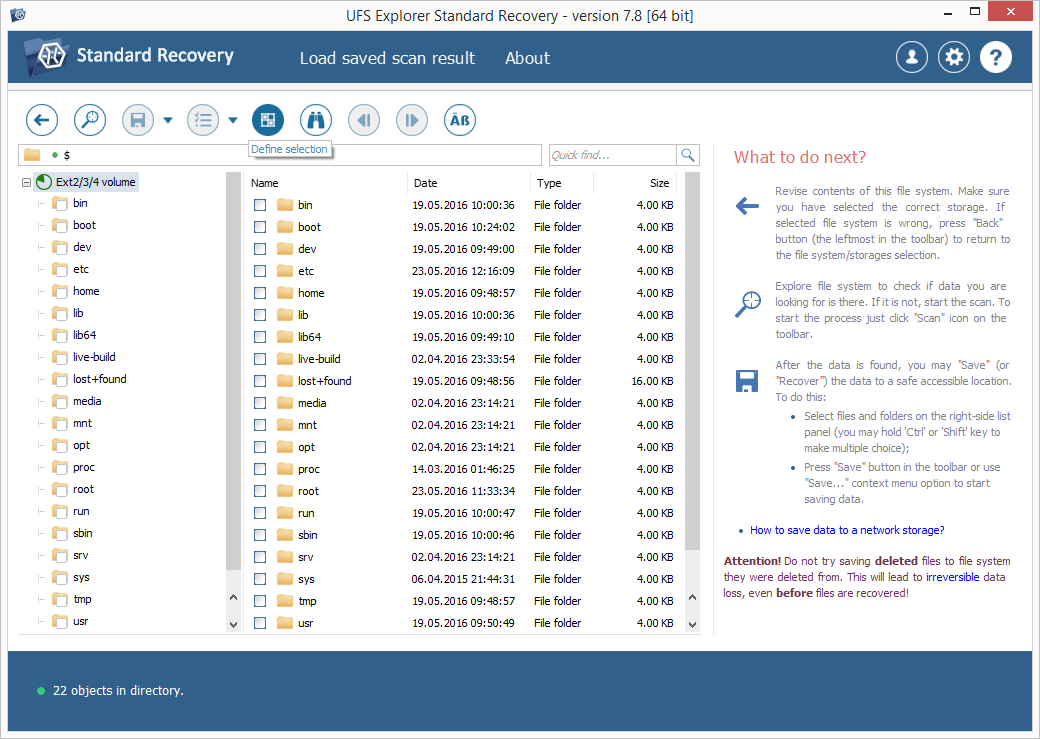Screen dimensions: 1040x739
Task: Click the Standard Recovery logo icon
Action: pyautogui.click(x=48, y=56)
